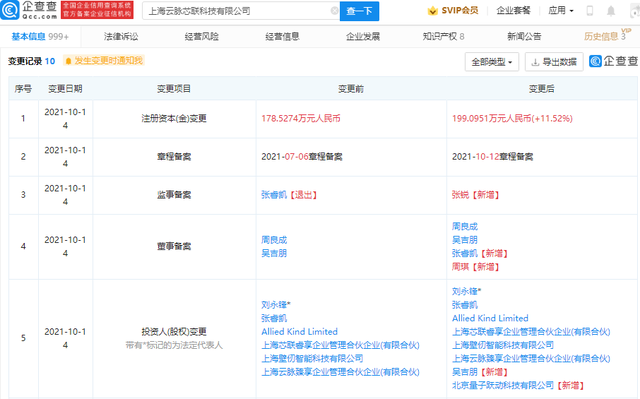The image size is (640, 399).
Task: Switch to 知识产权 tab
Action: pyautogui.click(x=443, y=37)
